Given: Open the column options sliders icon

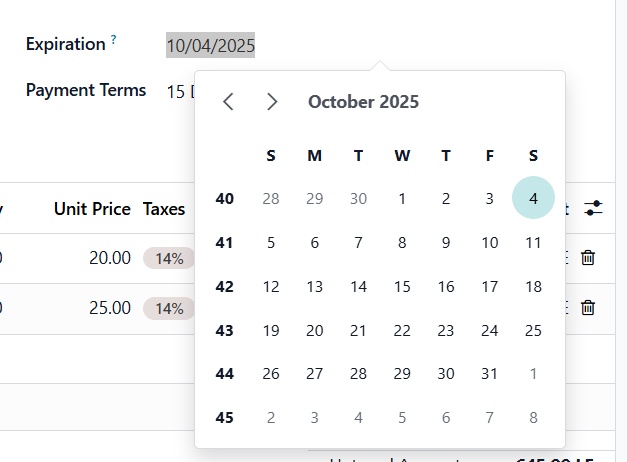Looking at the screenshot, I should coord(594,208).
